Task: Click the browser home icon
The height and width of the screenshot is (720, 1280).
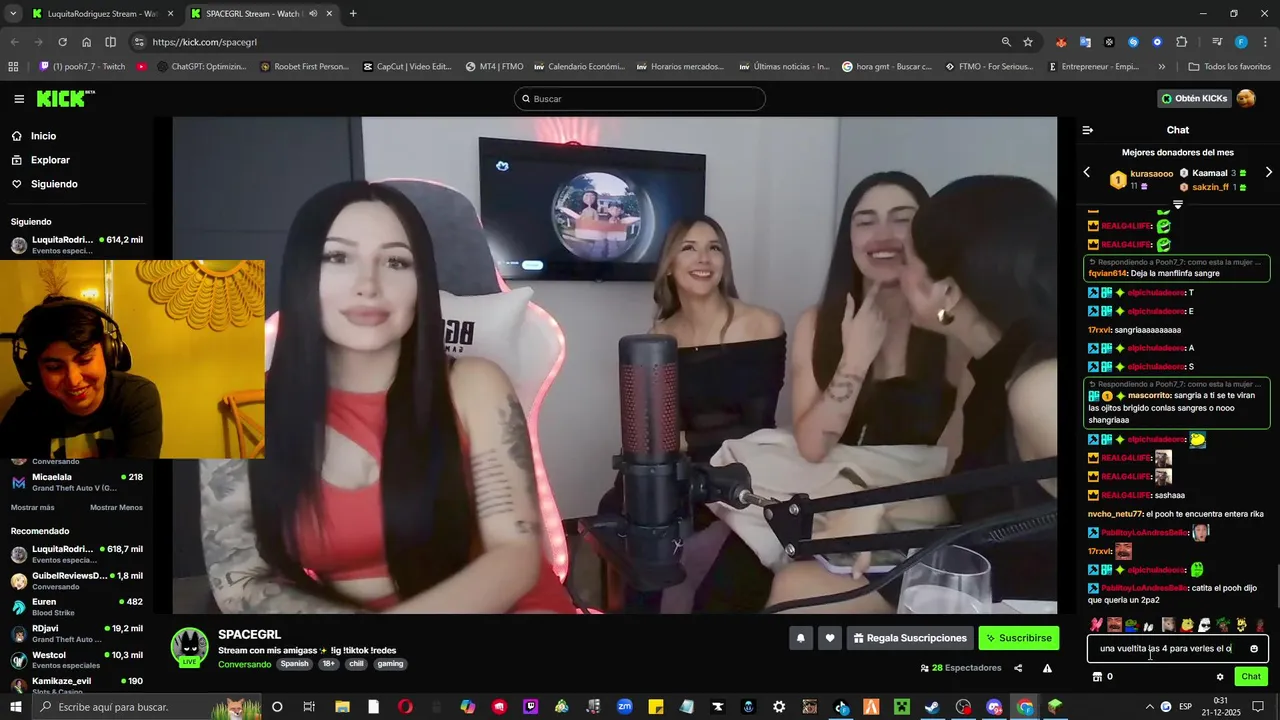Action: 86,42
